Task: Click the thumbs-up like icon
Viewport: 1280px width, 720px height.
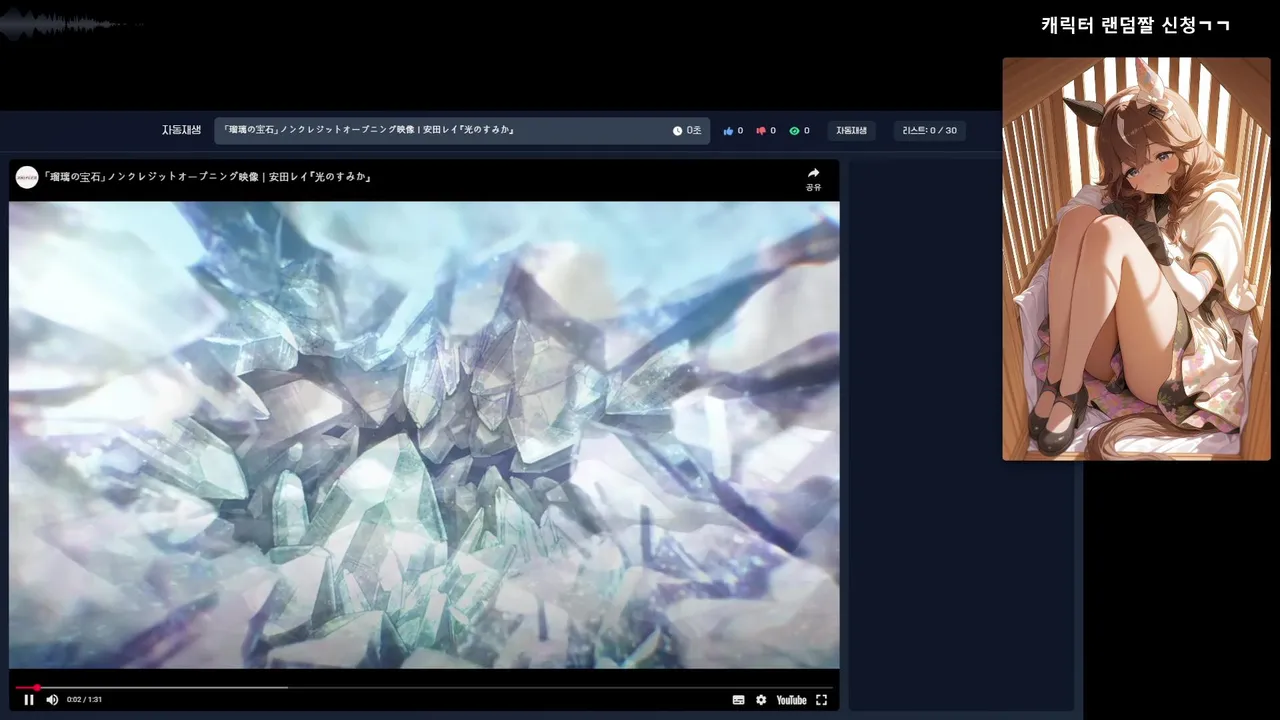Action: click(728, 131)
